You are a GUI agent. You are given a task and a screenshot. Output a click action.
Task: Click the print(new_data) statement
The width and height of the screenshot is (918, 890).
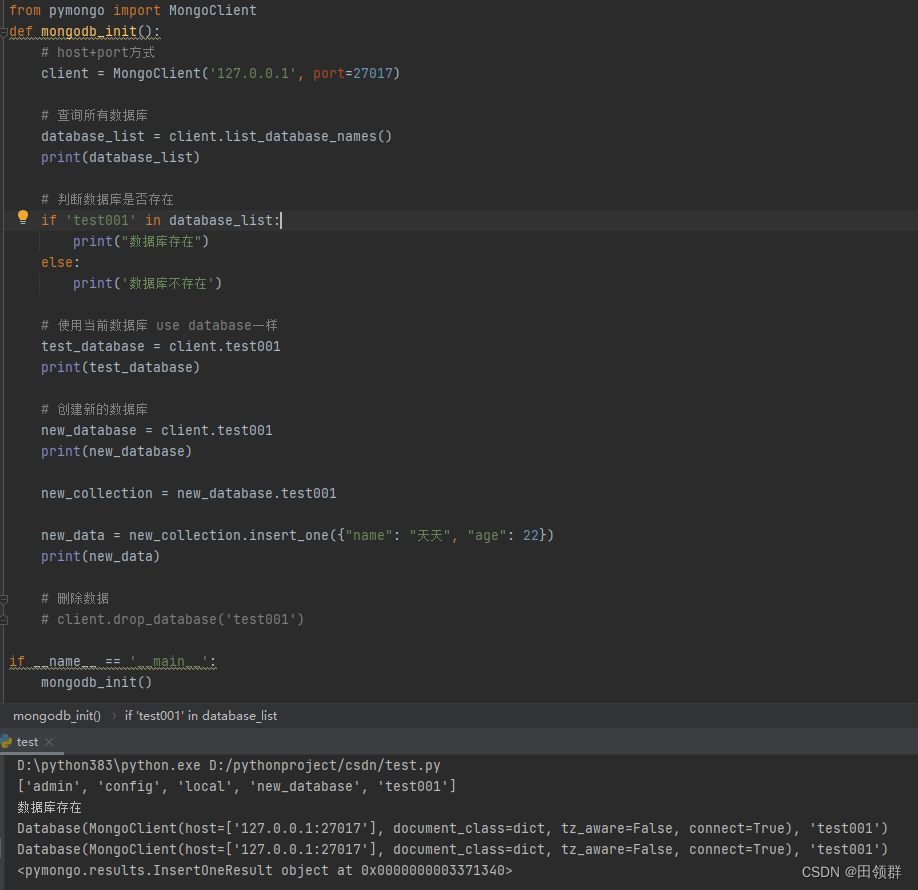click(x=100, y=556)
